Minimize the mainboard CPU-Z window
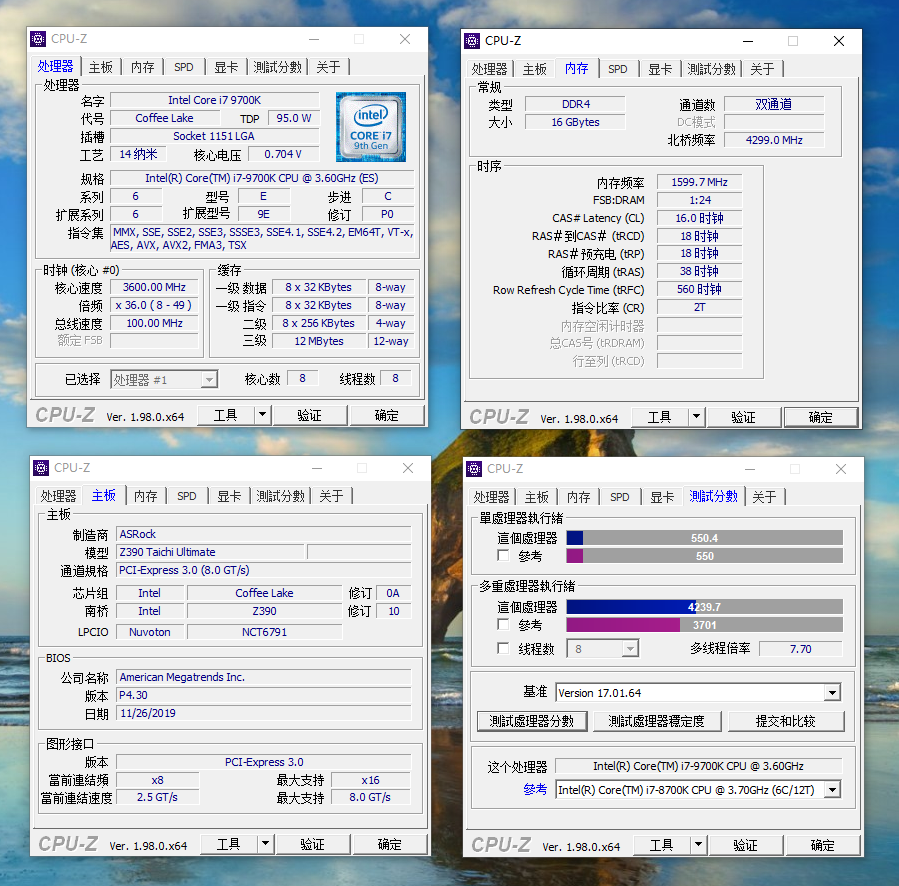The image size is (899, 886). click(x=316, y=468)
